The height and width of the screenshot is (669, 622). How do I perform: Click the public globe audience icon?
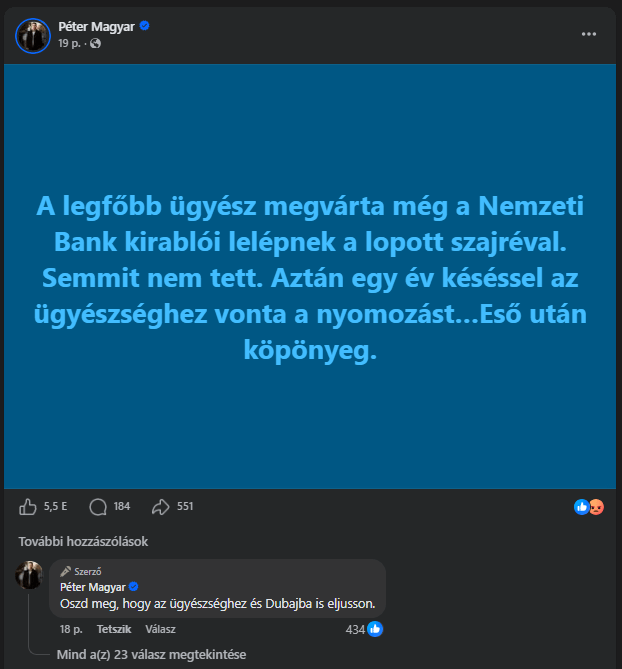(95, 44)
